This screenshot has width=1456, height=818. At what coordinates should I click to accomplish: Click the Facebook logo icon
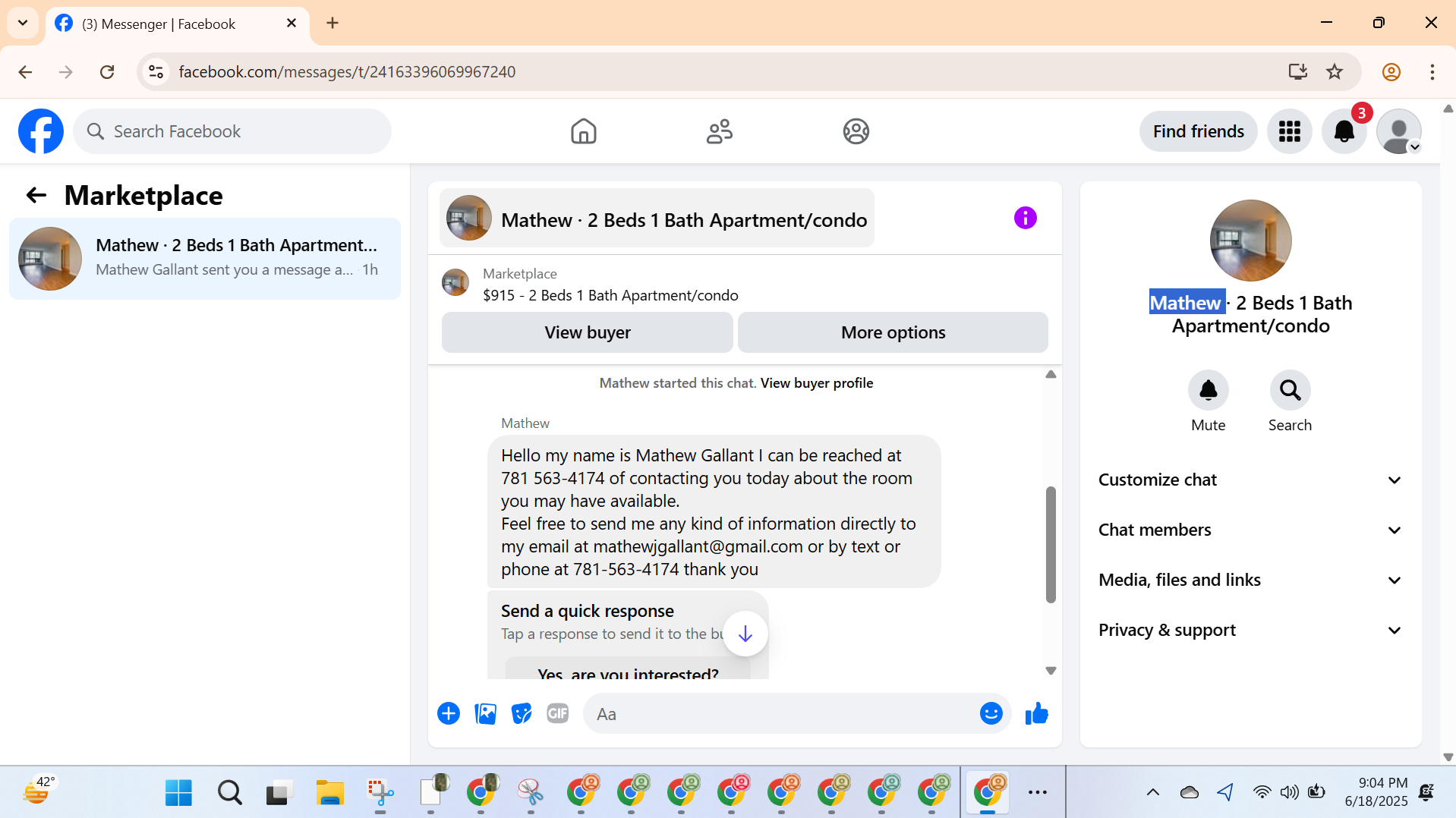[x=41, y=131]
